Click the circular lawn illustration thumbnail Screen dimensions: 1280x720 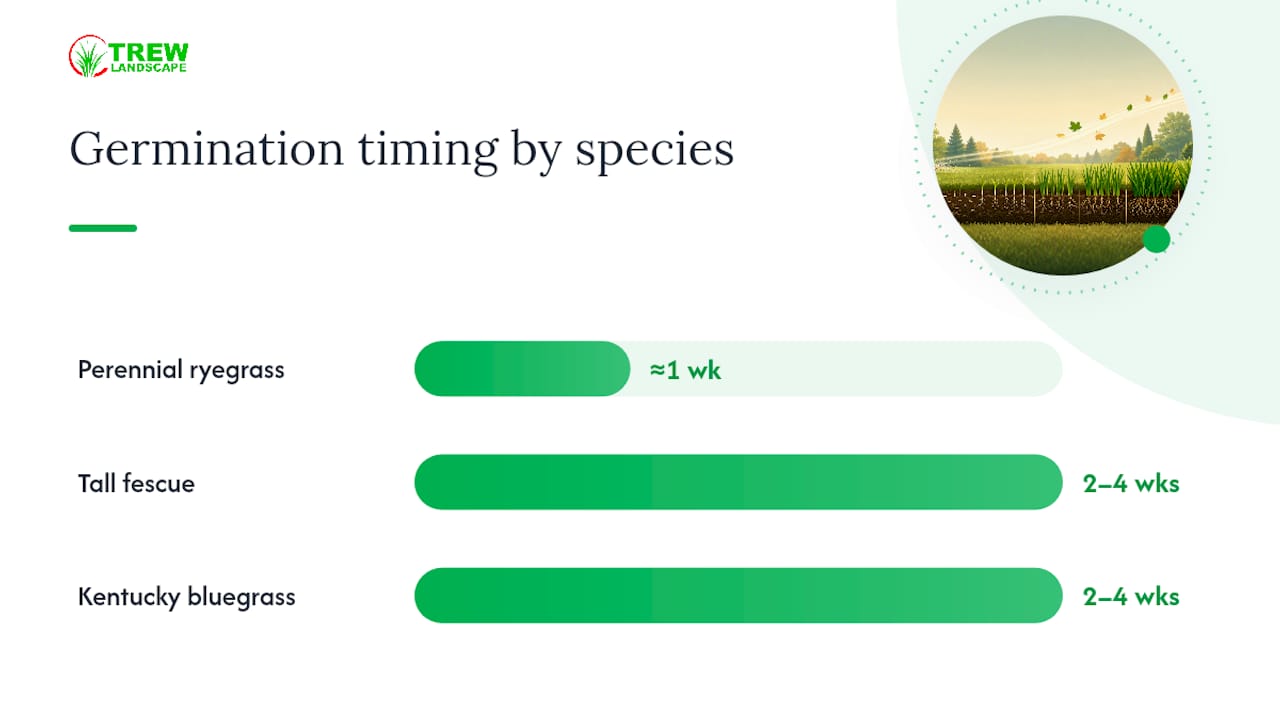tap(1062, 145)
